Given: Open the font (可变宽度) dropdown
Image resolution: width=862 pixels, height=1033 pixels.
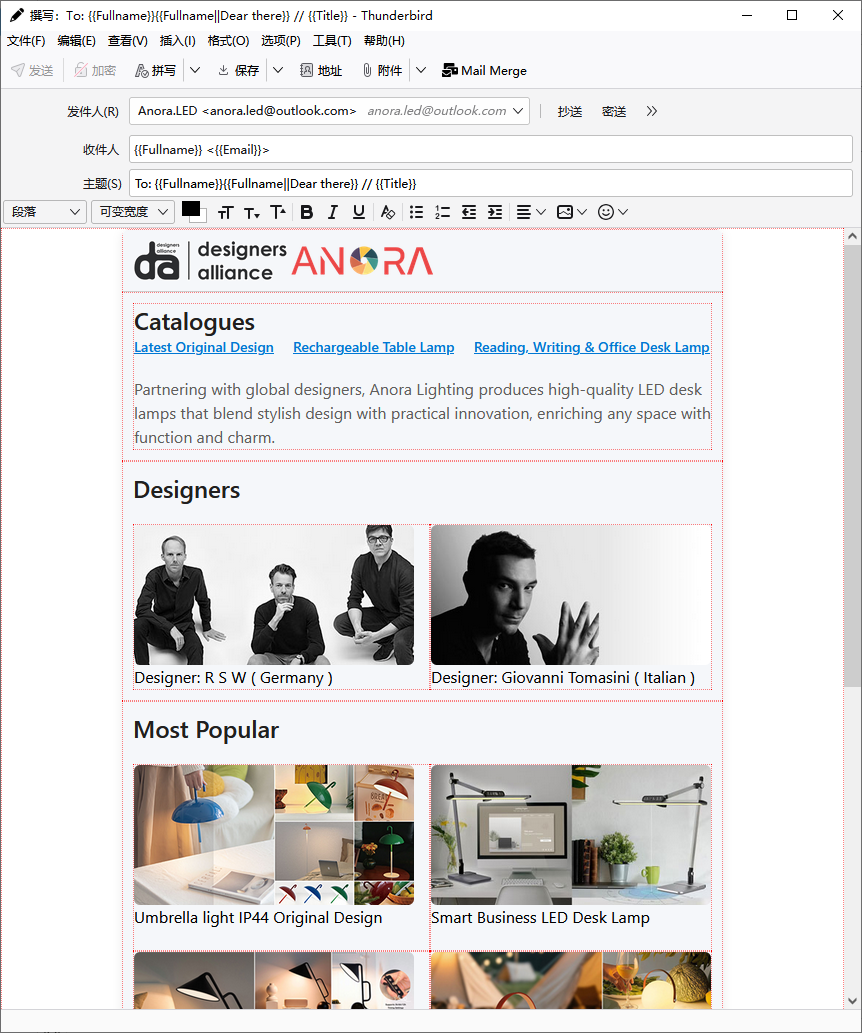Looking at the screenshot, I should click(132, 211).
